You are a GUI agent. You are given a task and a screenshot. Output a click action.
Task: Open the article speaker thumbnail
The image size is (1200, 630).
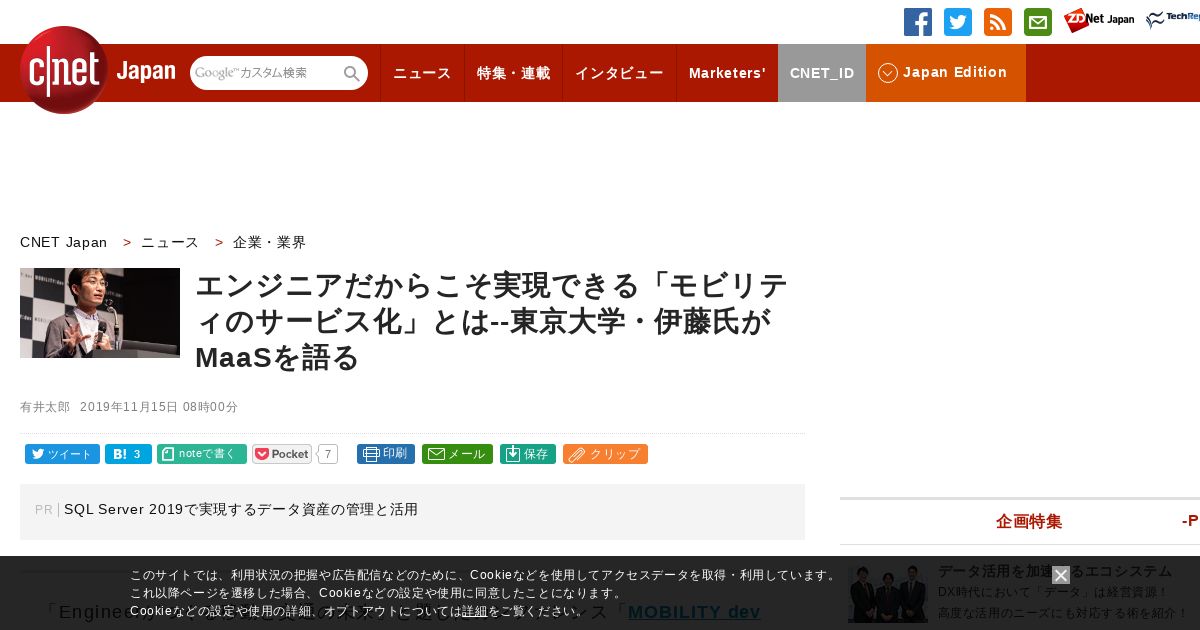pyautogui.click(x=100, y=313)
